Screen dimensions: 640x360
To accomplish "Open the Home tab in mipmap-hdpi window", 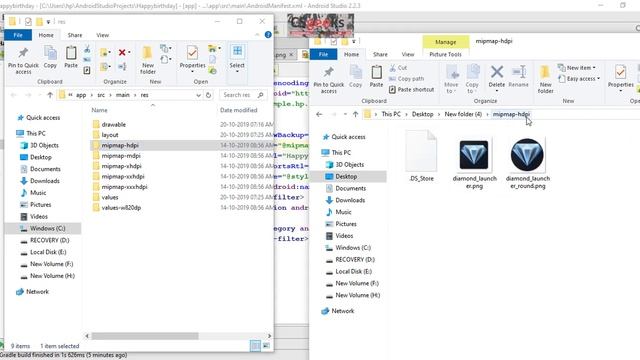I will pos(351,54).
